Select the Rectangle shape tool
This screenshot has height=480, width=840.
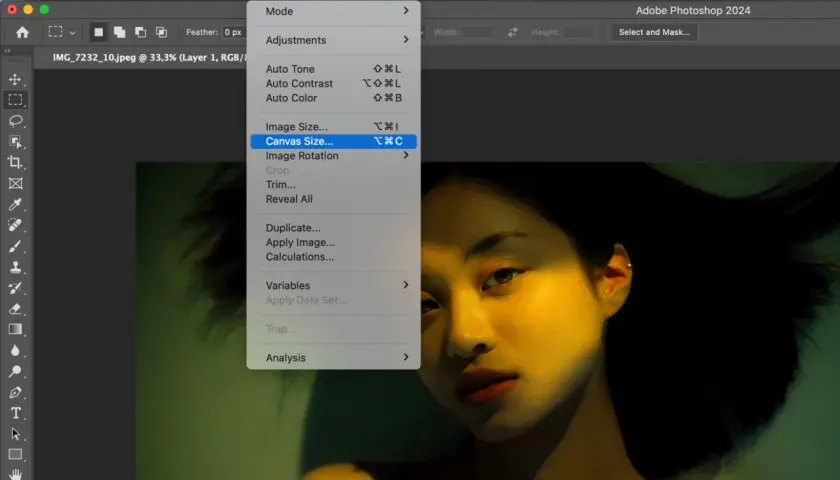[x=15, y=454]
